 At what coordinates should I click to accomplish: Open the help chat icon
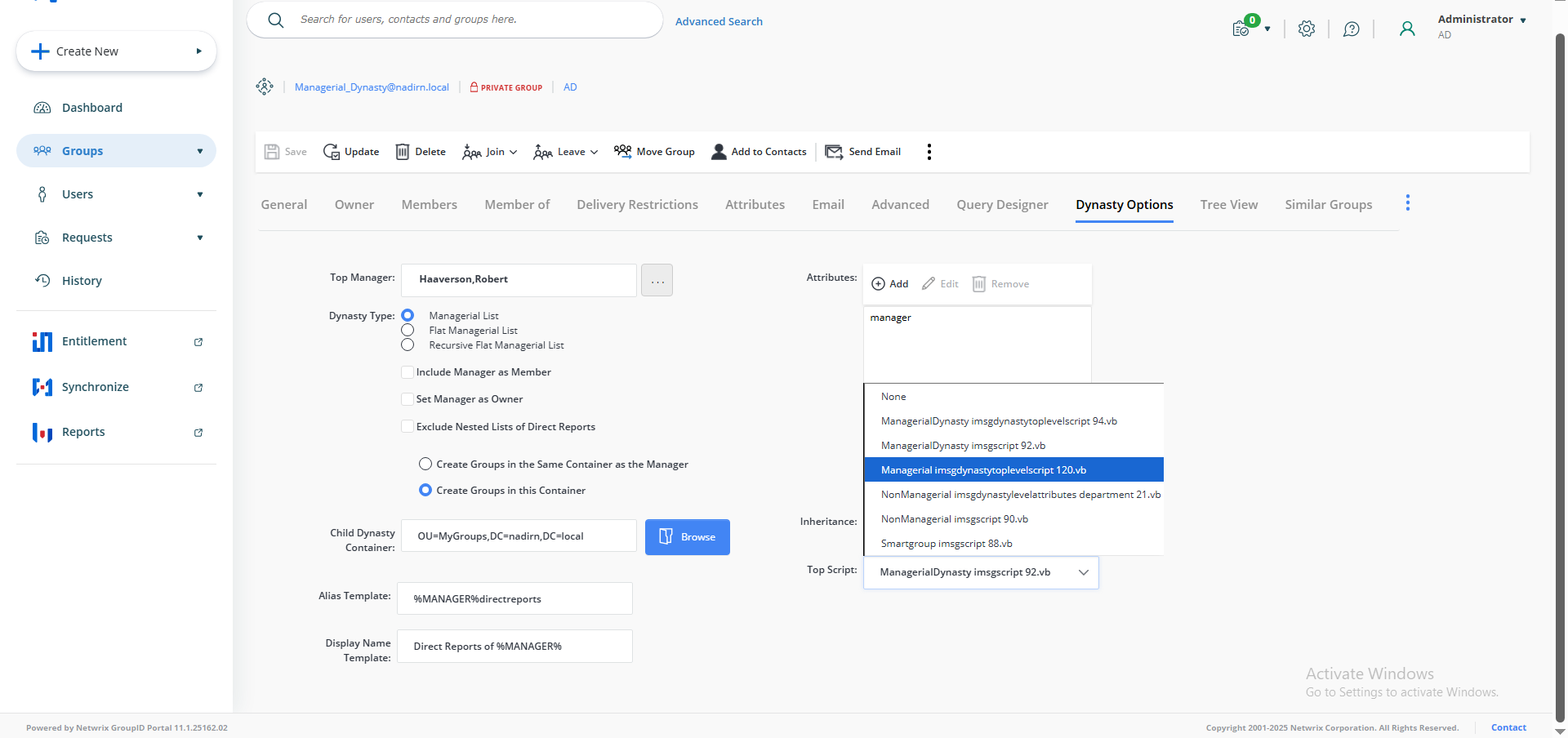click(x=1351, y=29)
